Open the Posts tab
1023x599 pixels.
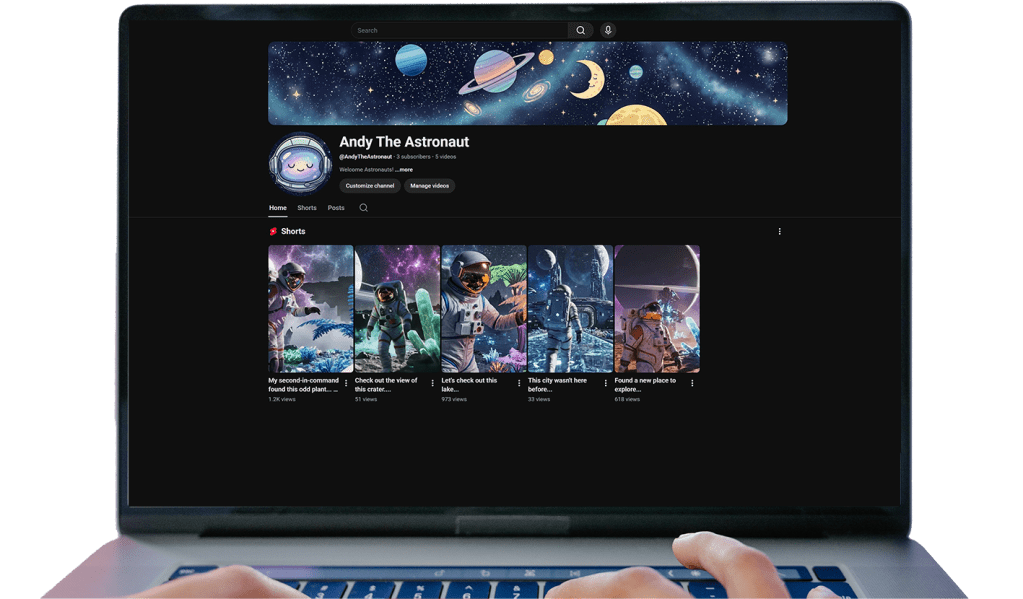tap(336, 208)
